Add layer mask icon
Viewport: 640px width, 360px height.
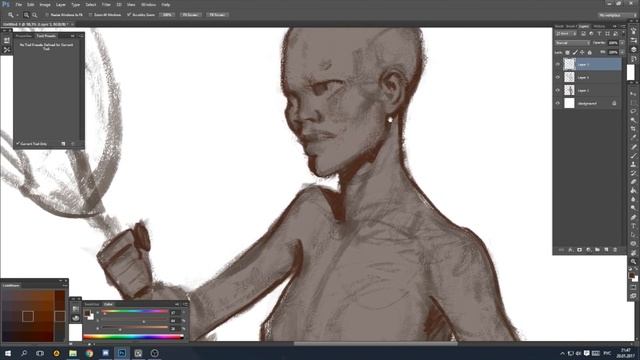point(579,249)
